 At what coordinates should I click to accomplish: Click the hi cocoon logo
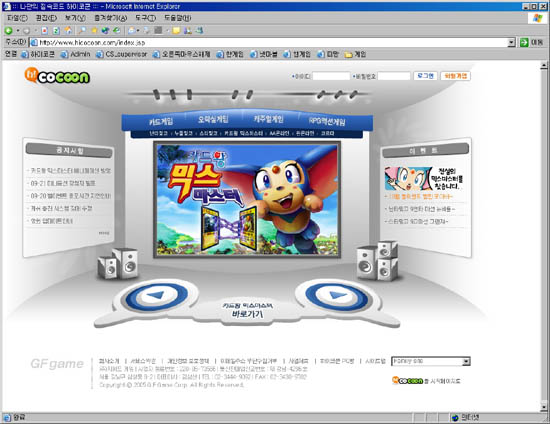click(x=57, y=76)
